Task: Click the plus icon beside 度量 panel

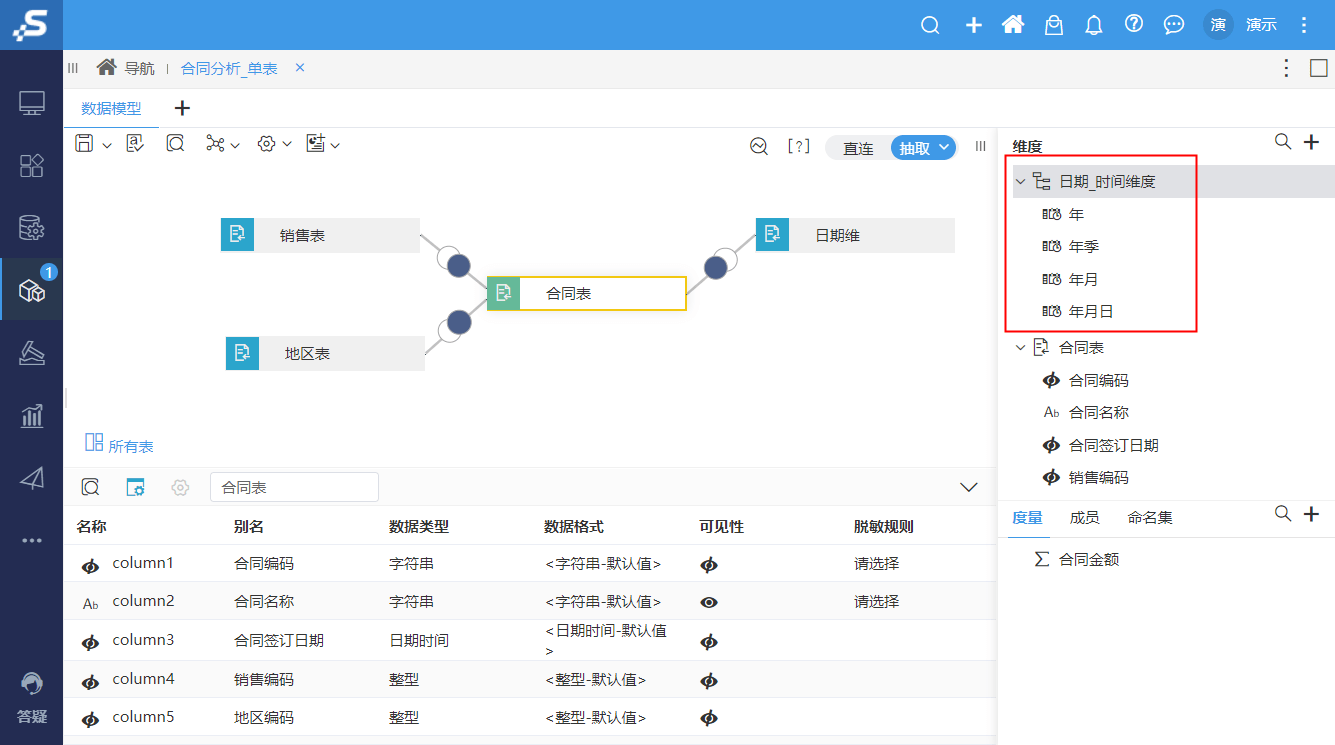Action: [x=1312, y=514]
